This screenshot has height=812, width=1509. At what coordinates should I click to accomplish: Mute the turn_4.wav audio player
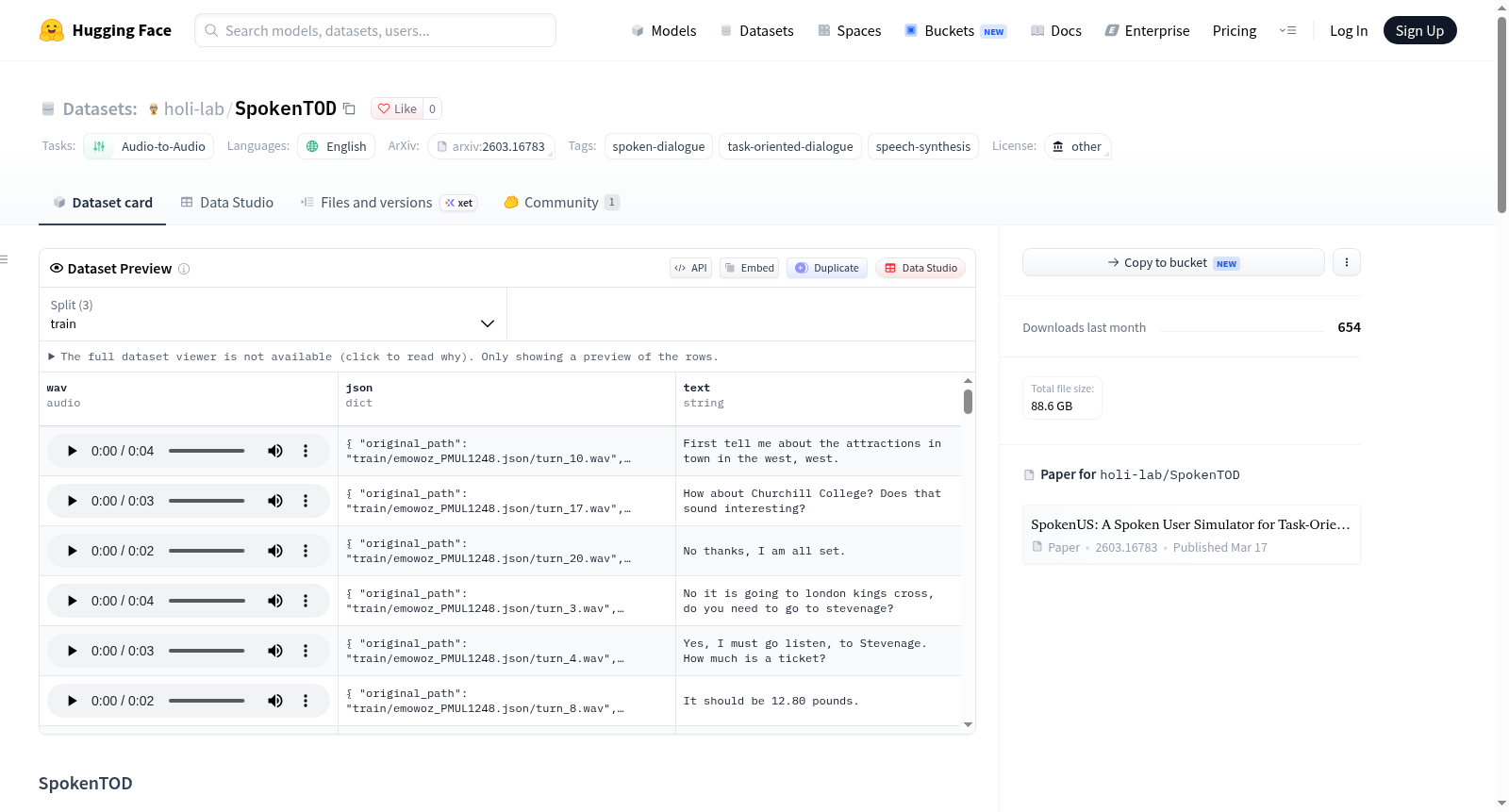pos(275,651)
